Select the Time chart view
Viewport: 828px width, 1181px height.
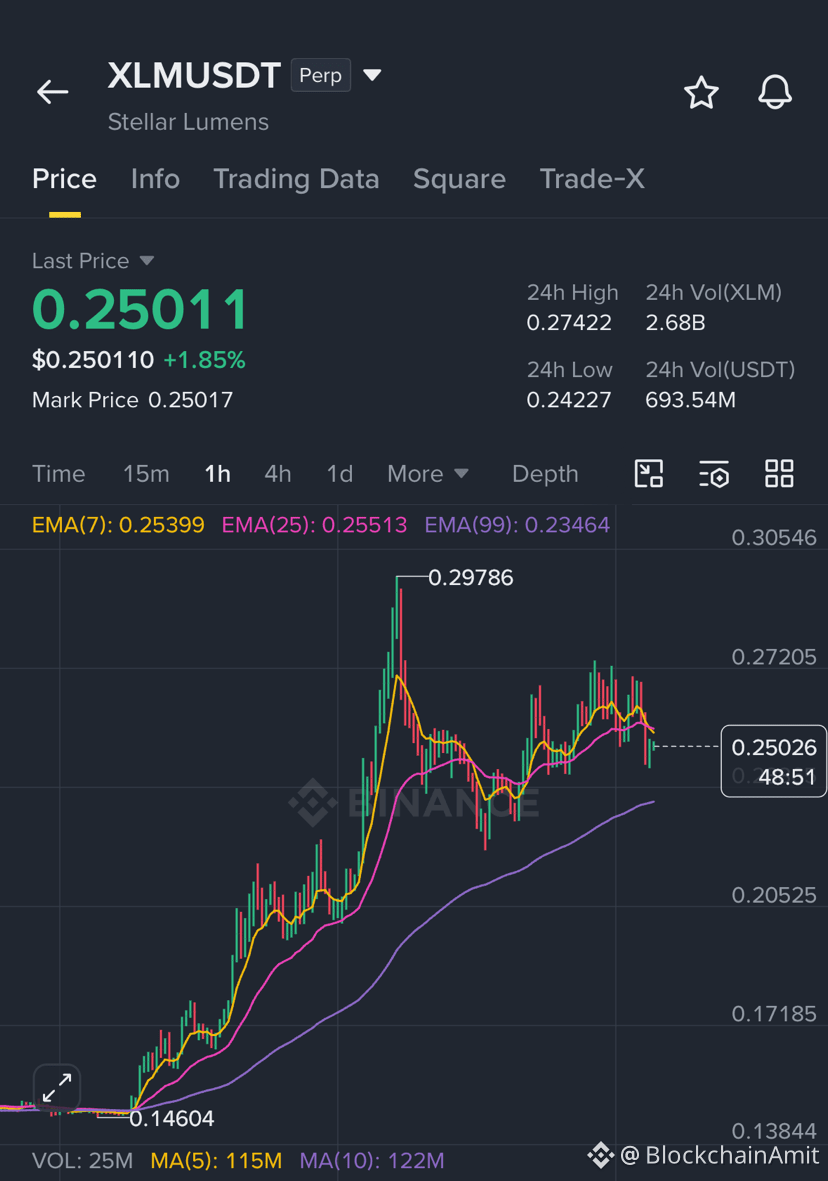click(59, 474)
